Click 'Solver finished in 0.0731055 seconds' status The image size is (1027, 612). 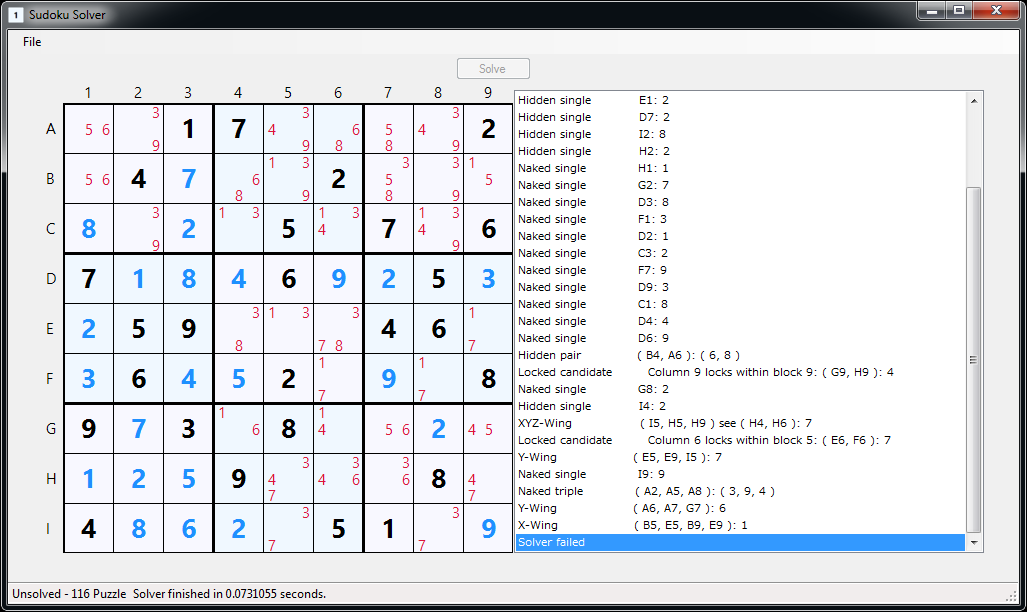229,594
